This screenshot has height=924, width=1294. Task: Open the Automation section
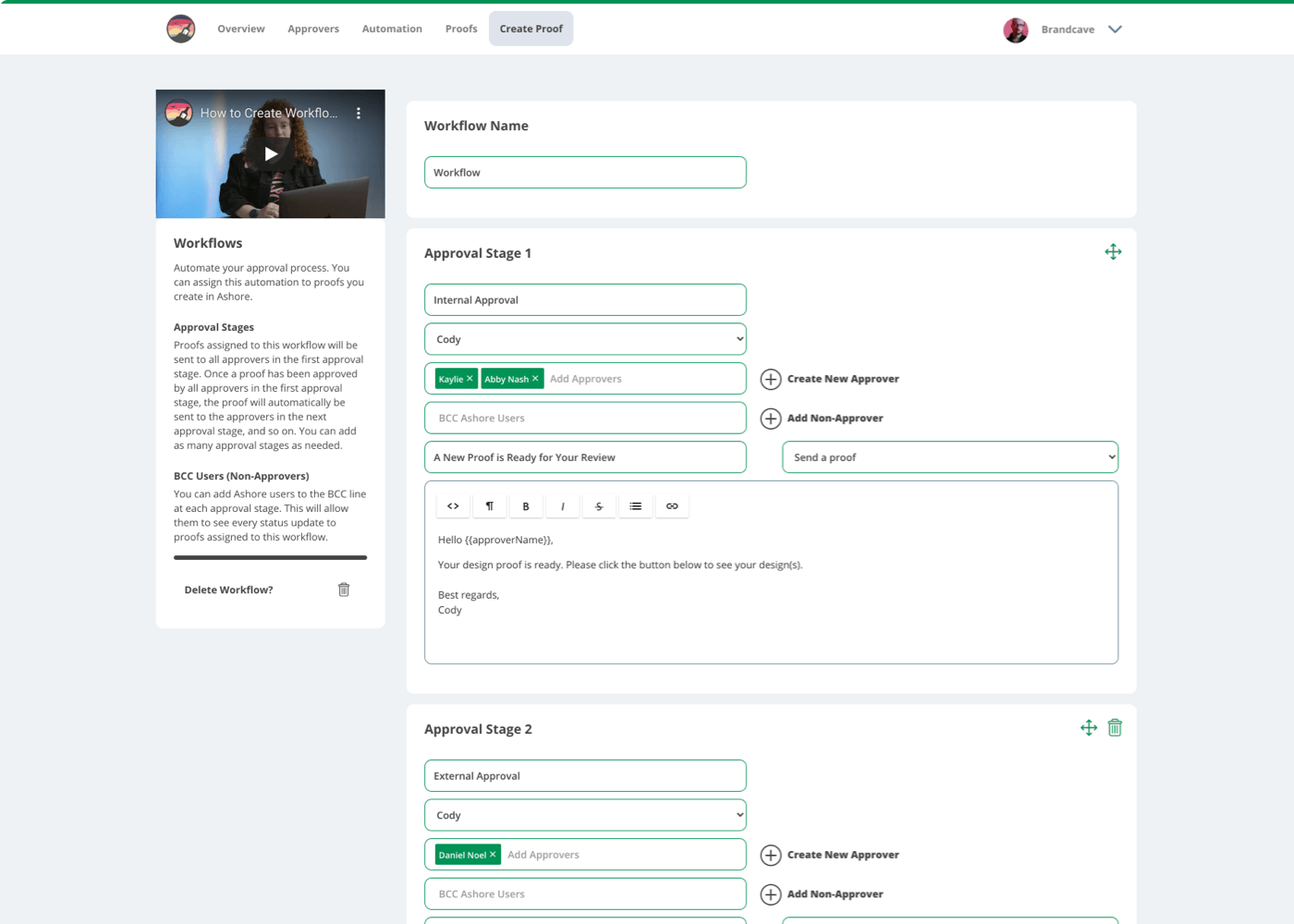(392, 29)
